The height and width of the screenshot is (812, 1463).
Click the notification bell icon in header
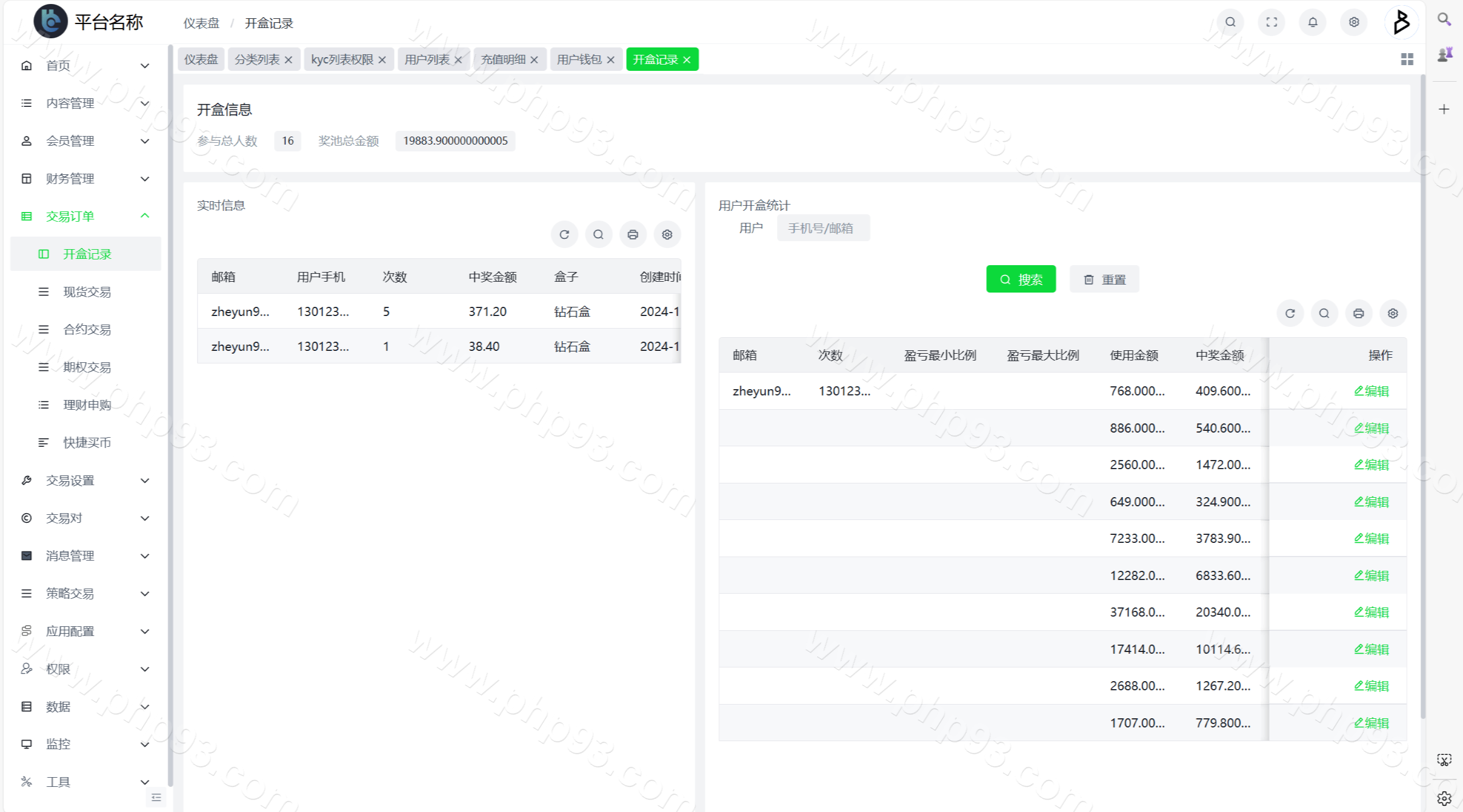tap(1313, 22)
